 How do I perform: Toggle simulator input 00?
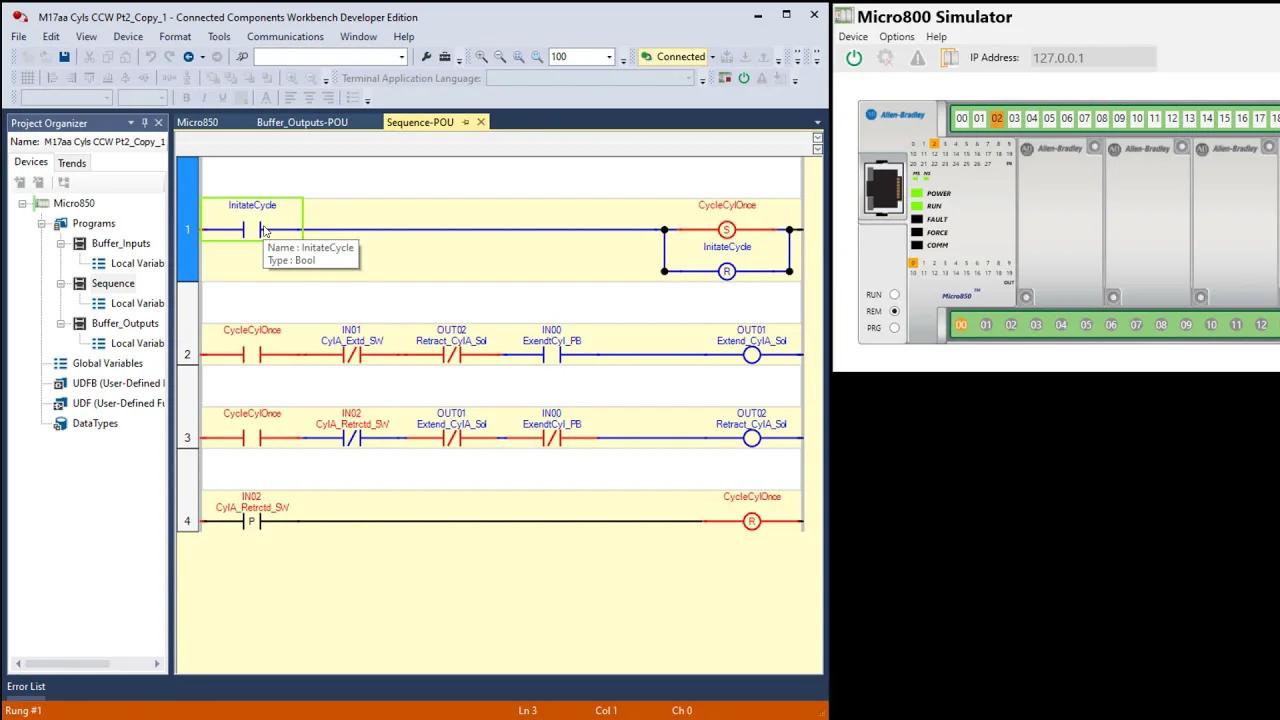point(961,119)
